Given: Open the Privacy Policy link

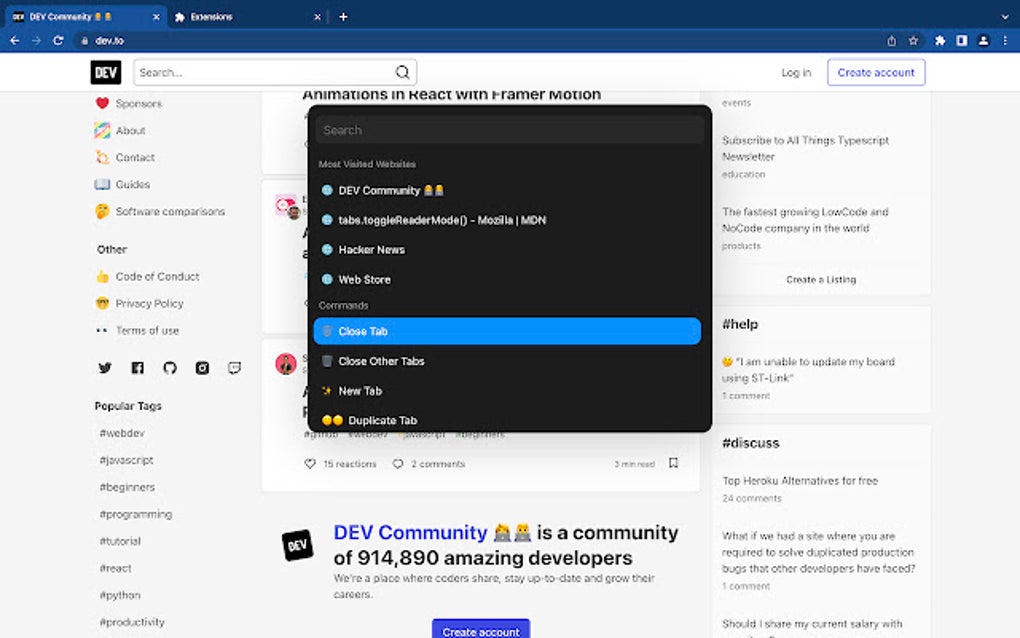Looking at the screenshot, I should pos(150,304).
